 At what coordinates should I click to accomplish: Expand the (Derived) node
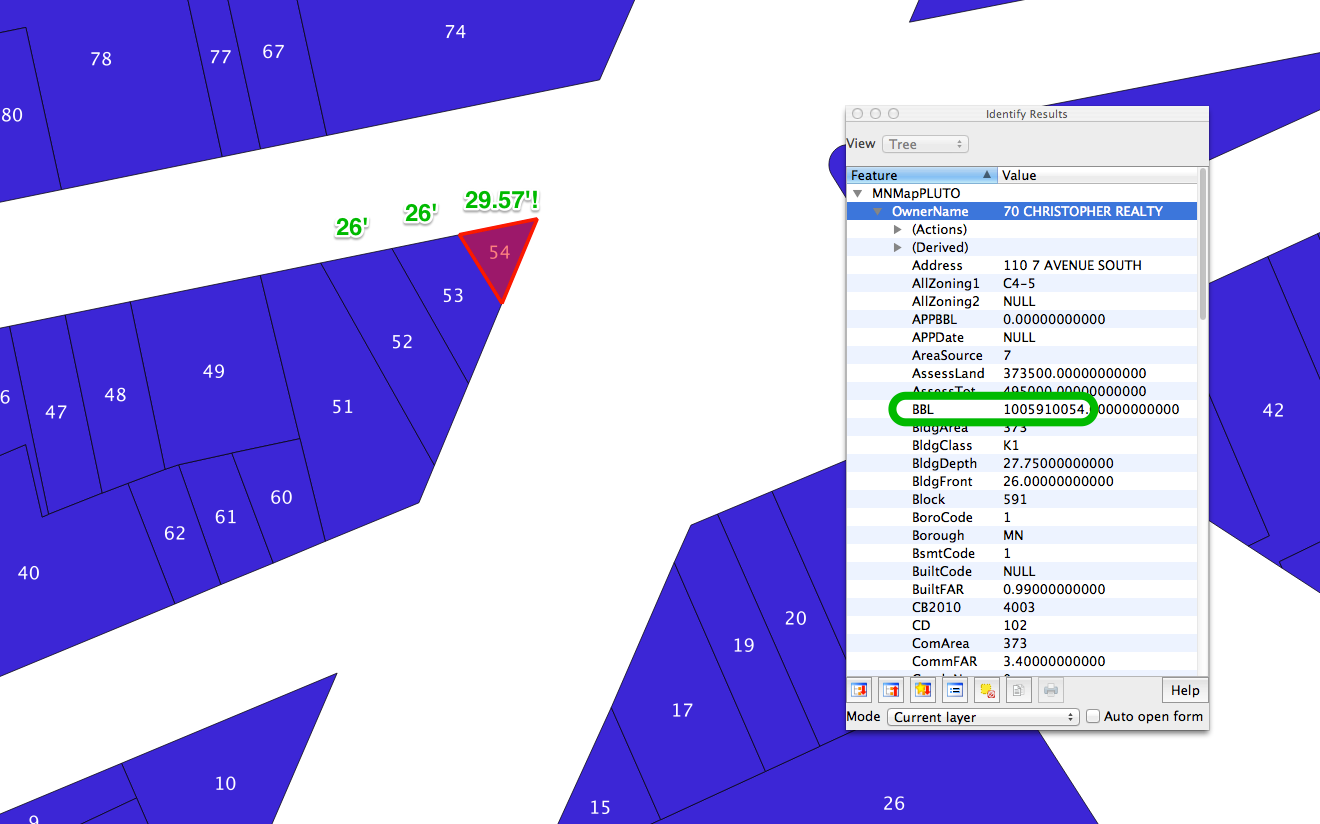click(x=897, y=247)
